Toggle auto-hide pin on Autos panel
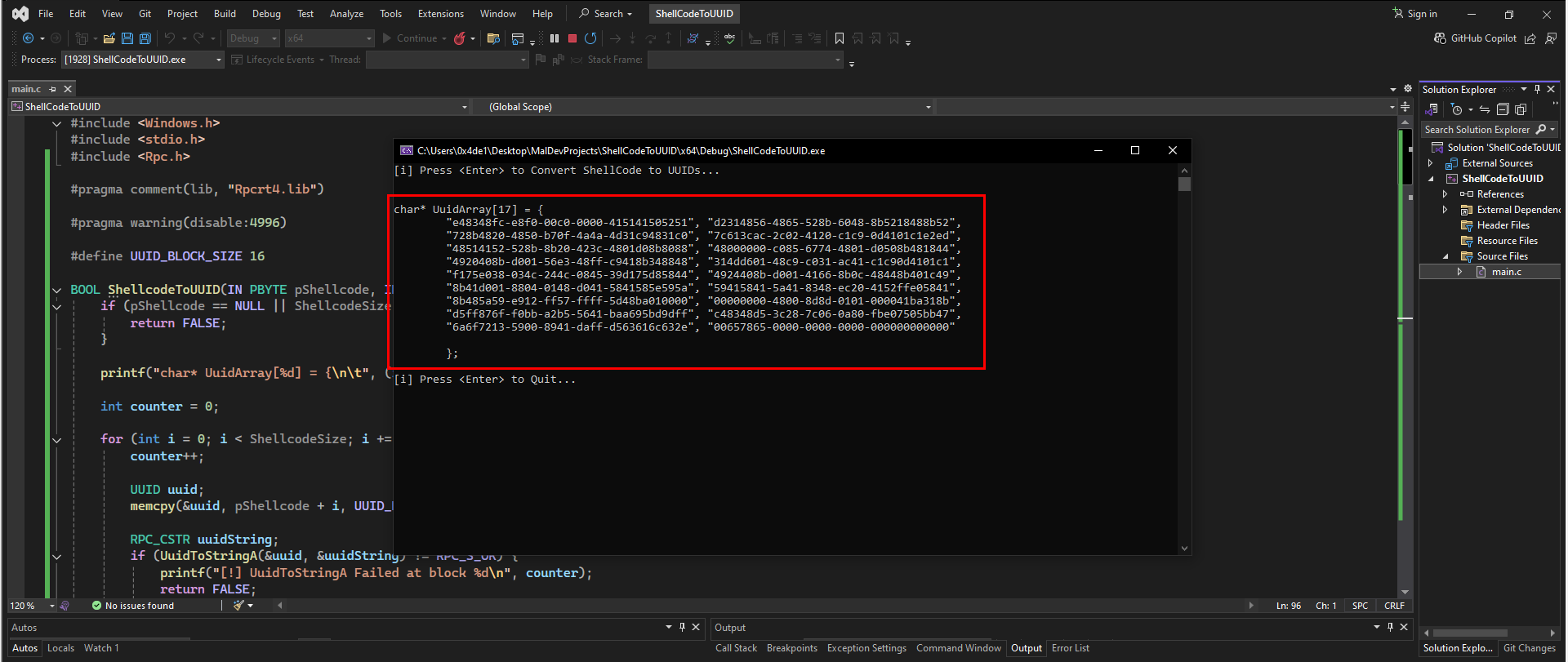 pyautogui.click(x=682, y=627)
